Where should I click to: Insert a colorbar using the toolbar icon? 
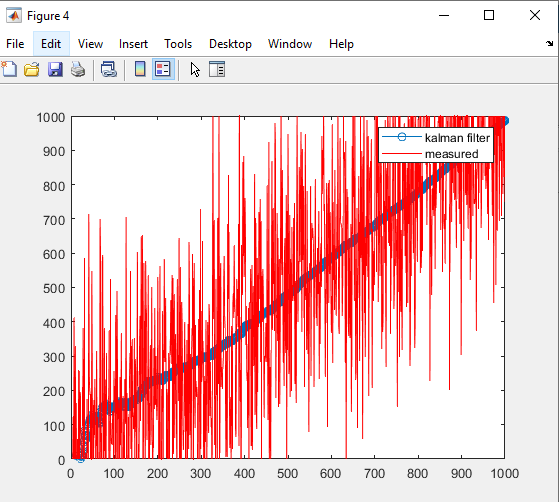click(140, 69)
